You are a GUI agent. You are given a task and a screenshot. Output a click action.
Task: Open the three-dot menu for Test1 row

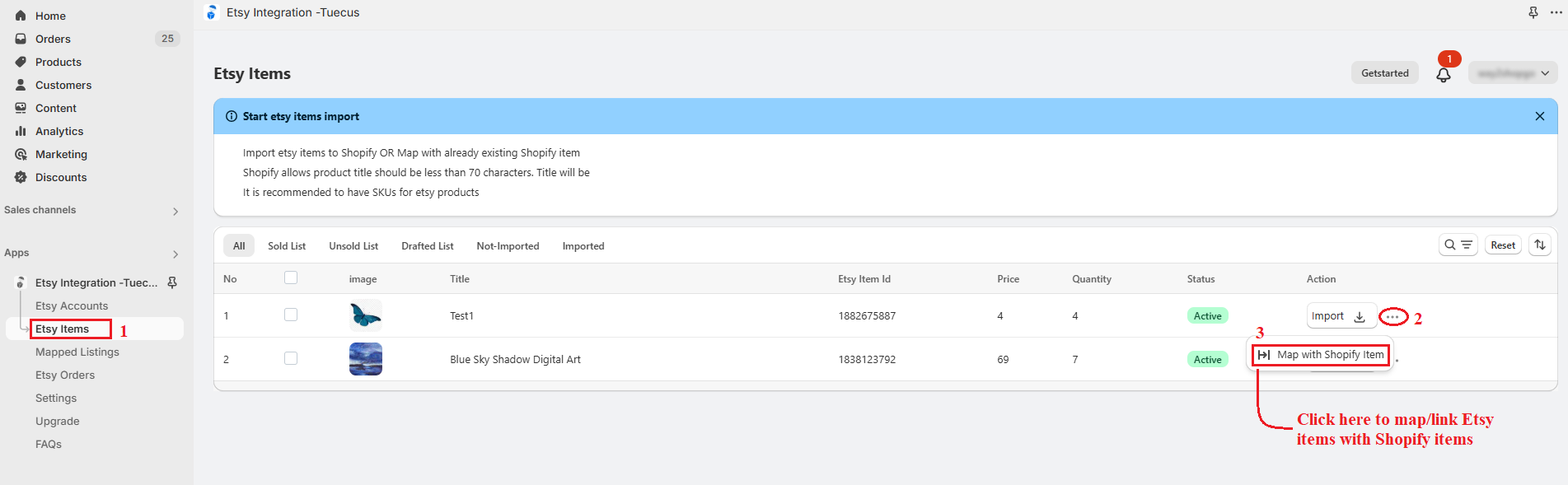pyautogui.click(x=1392, y=317)
